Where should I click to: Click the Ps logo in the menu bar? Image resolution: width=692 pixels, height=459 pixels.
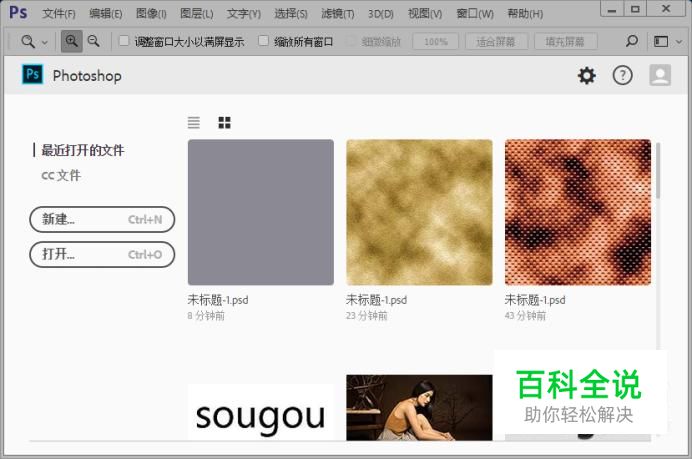pyautogui.click(x=18, y=12)
